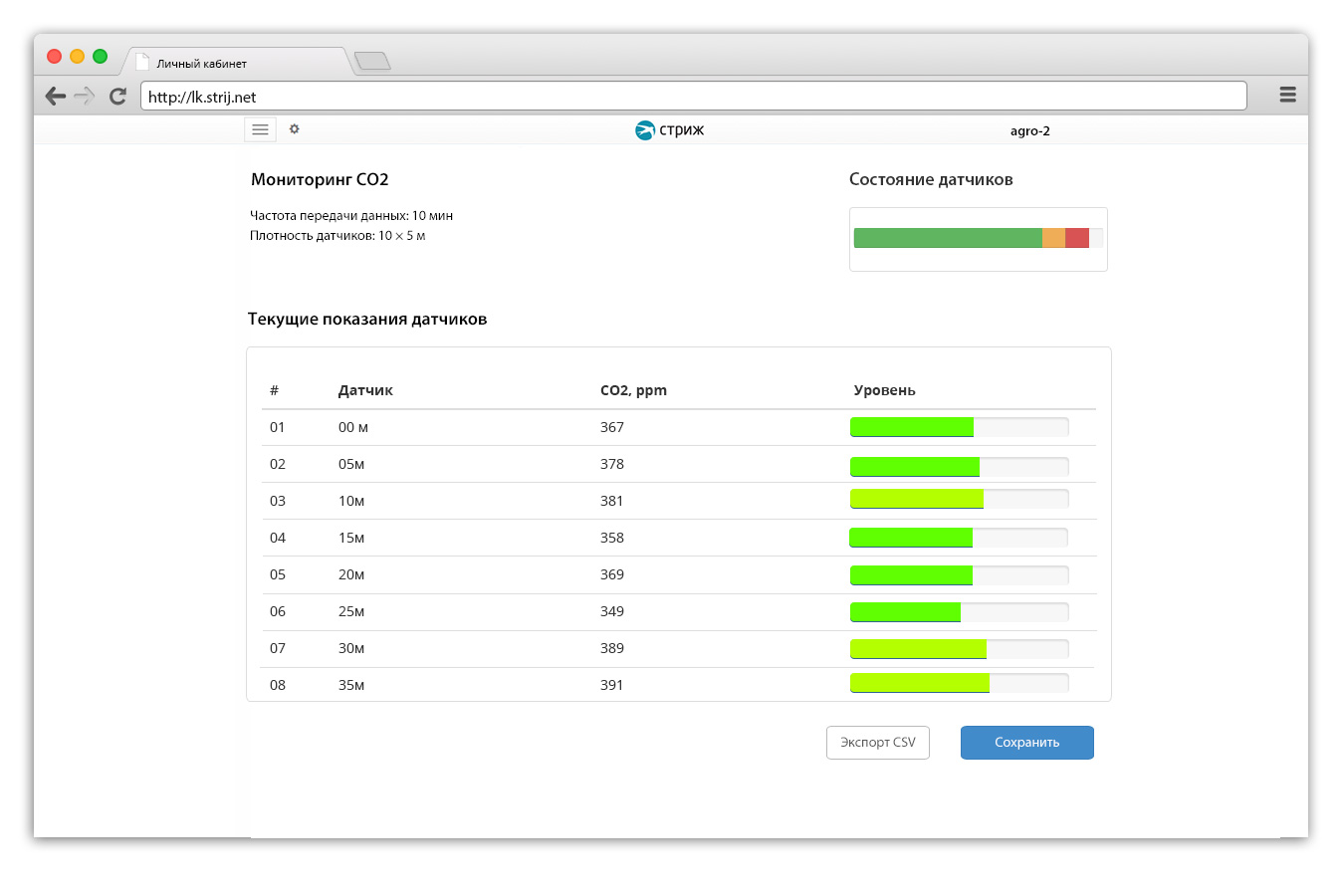The height and width of the screenshot is (896, 1344).
Task: Select the Личный кабинет browser tab
Action: (237, 63)
